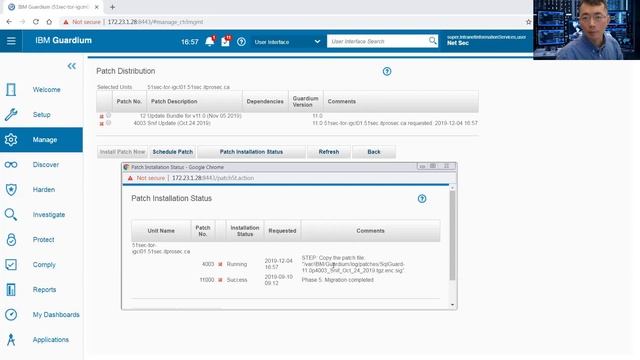
Task: Open the hamburger navigation menu
Action: [11, 41]
